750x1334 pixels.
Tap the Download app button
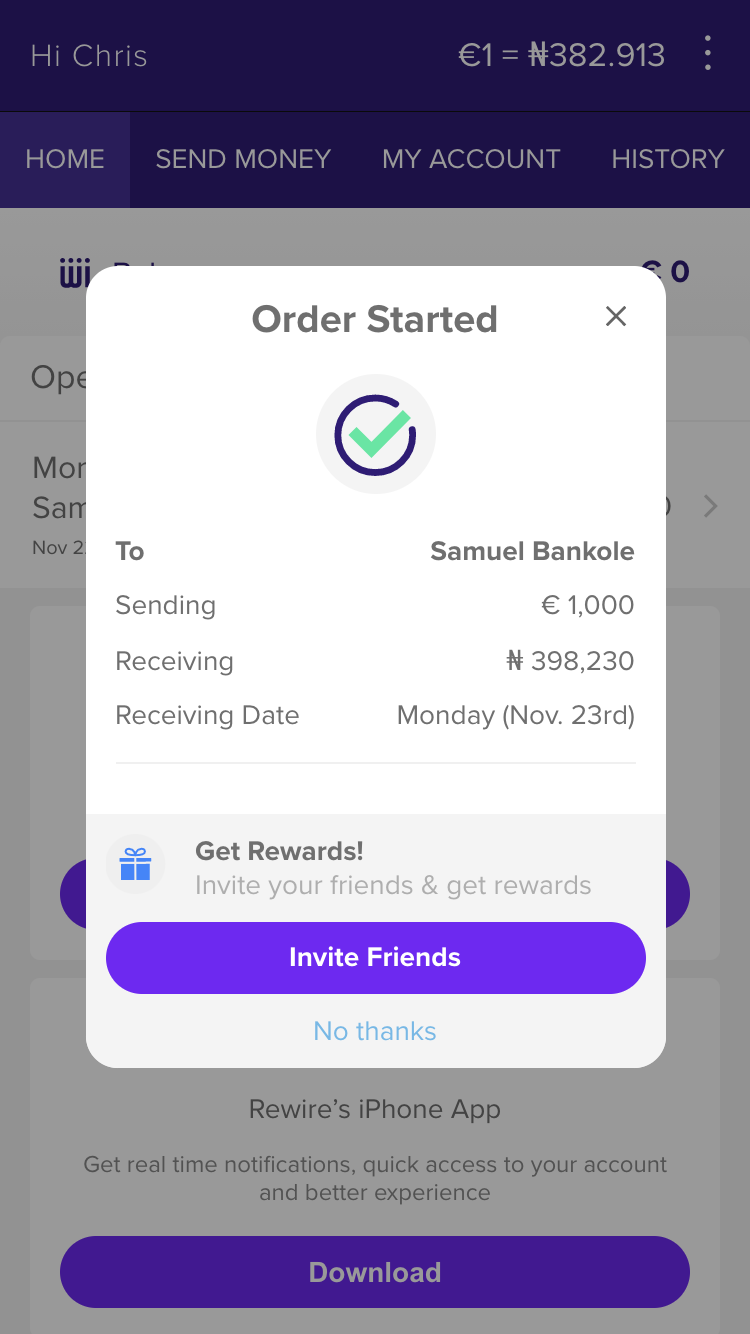(375, 1272)
